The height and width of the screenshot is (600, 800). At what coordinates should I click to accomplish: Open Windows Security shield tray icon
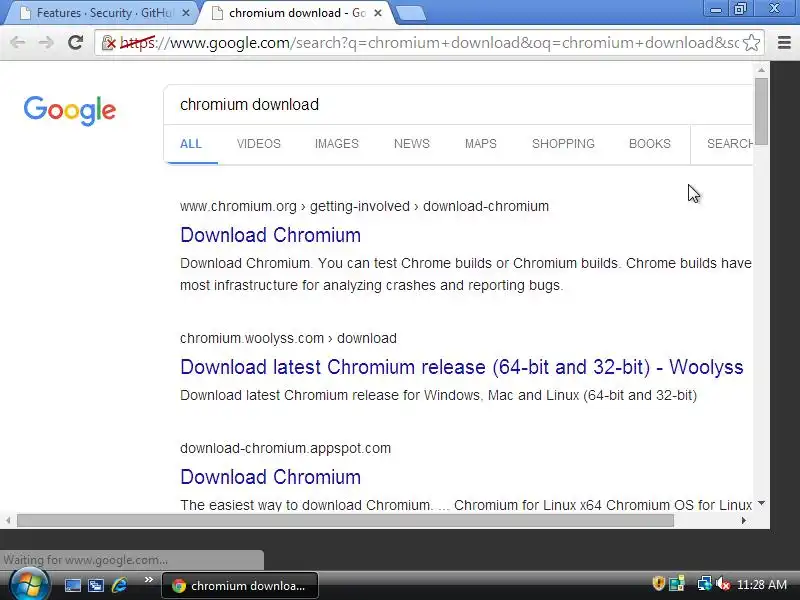point(658,583)
